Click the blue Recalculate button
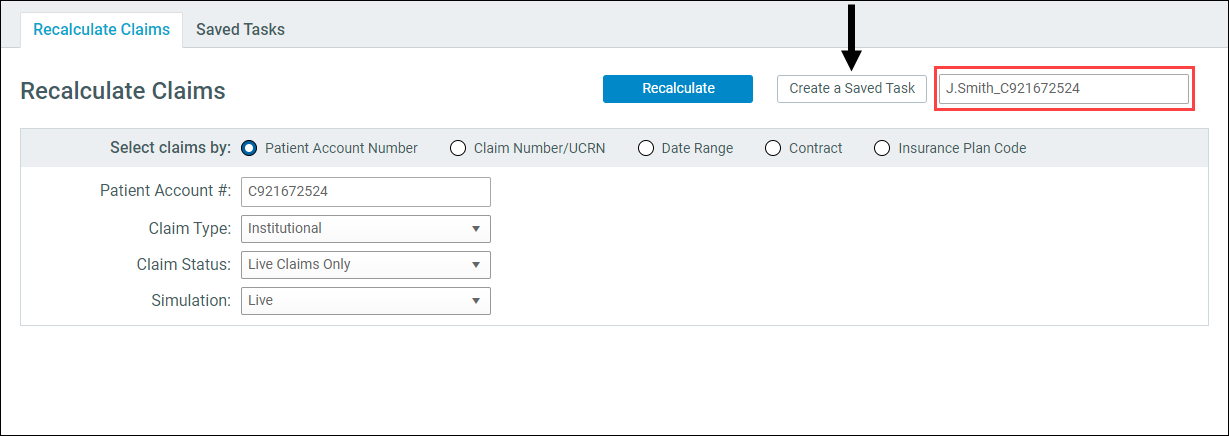This screenshot has height=436, width=1229. point(678,88)
